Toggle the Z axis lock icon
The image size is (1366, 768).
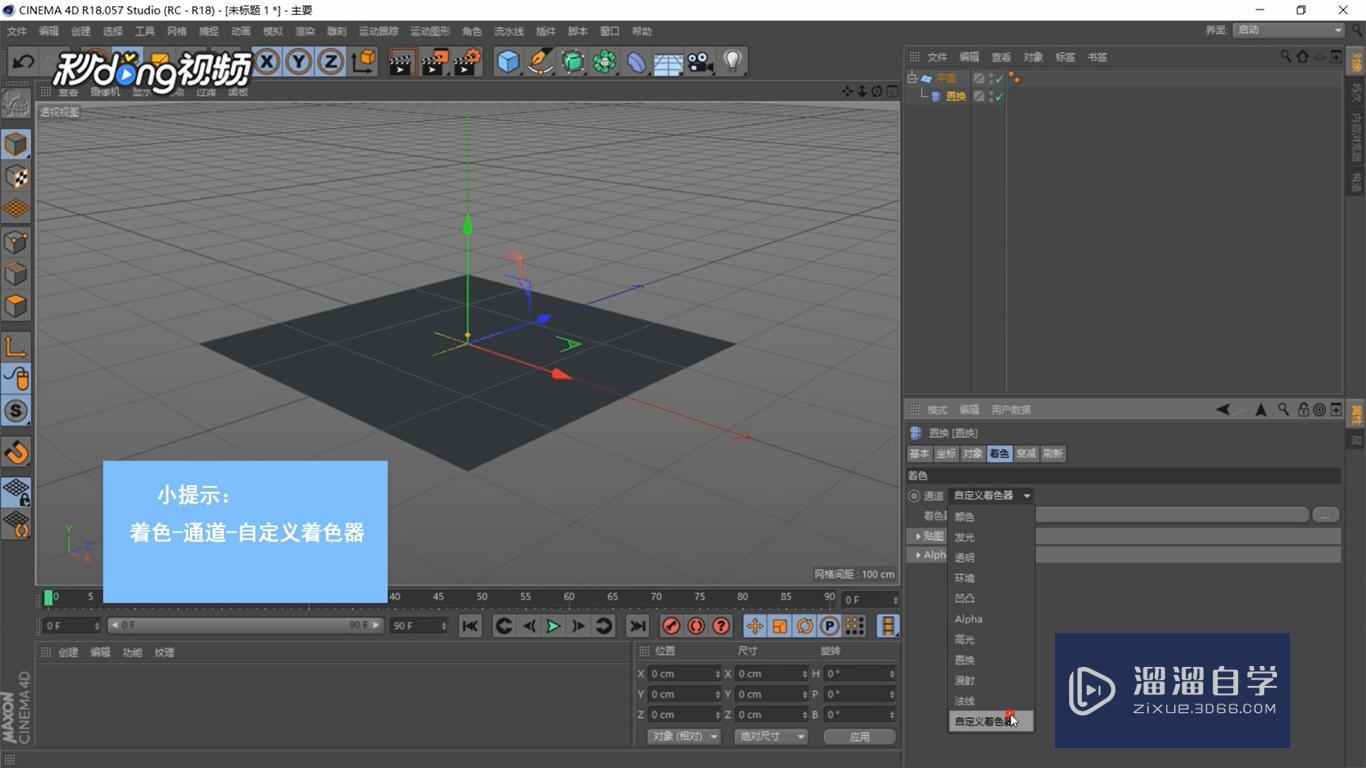330,62
